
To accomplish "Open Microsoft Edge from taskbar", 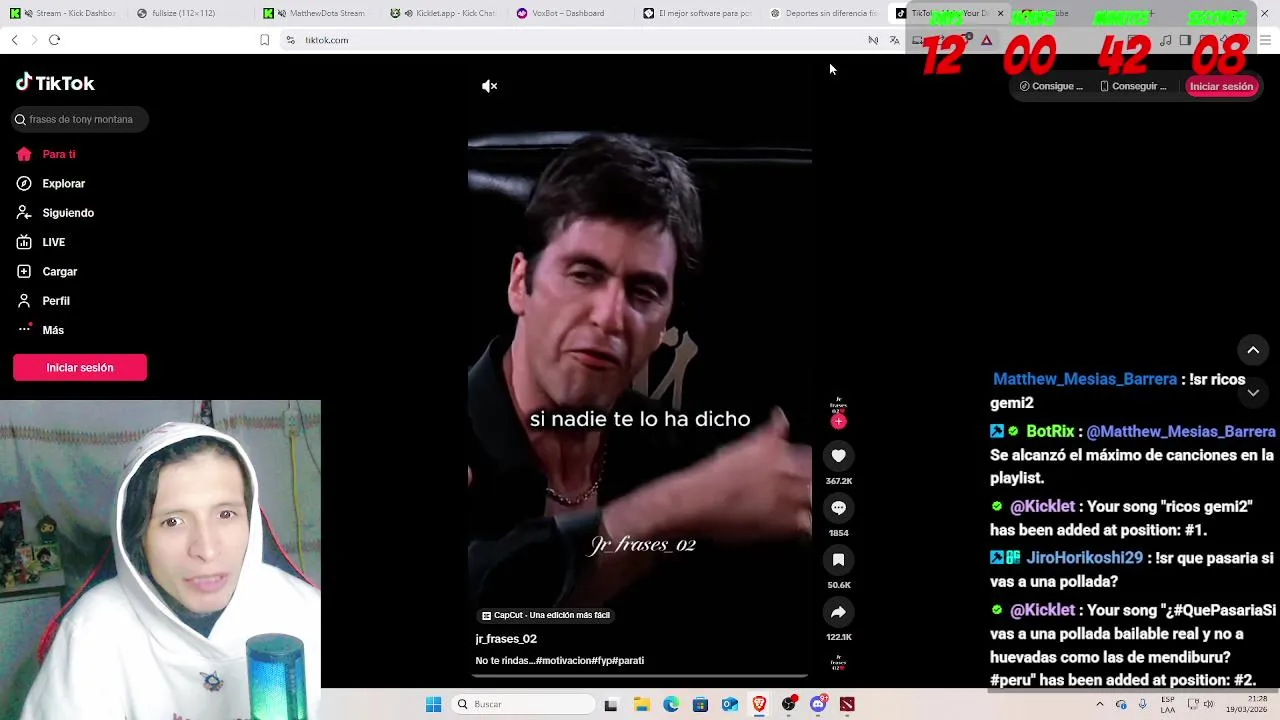I will pyautogui.click(x=671, y=704).
